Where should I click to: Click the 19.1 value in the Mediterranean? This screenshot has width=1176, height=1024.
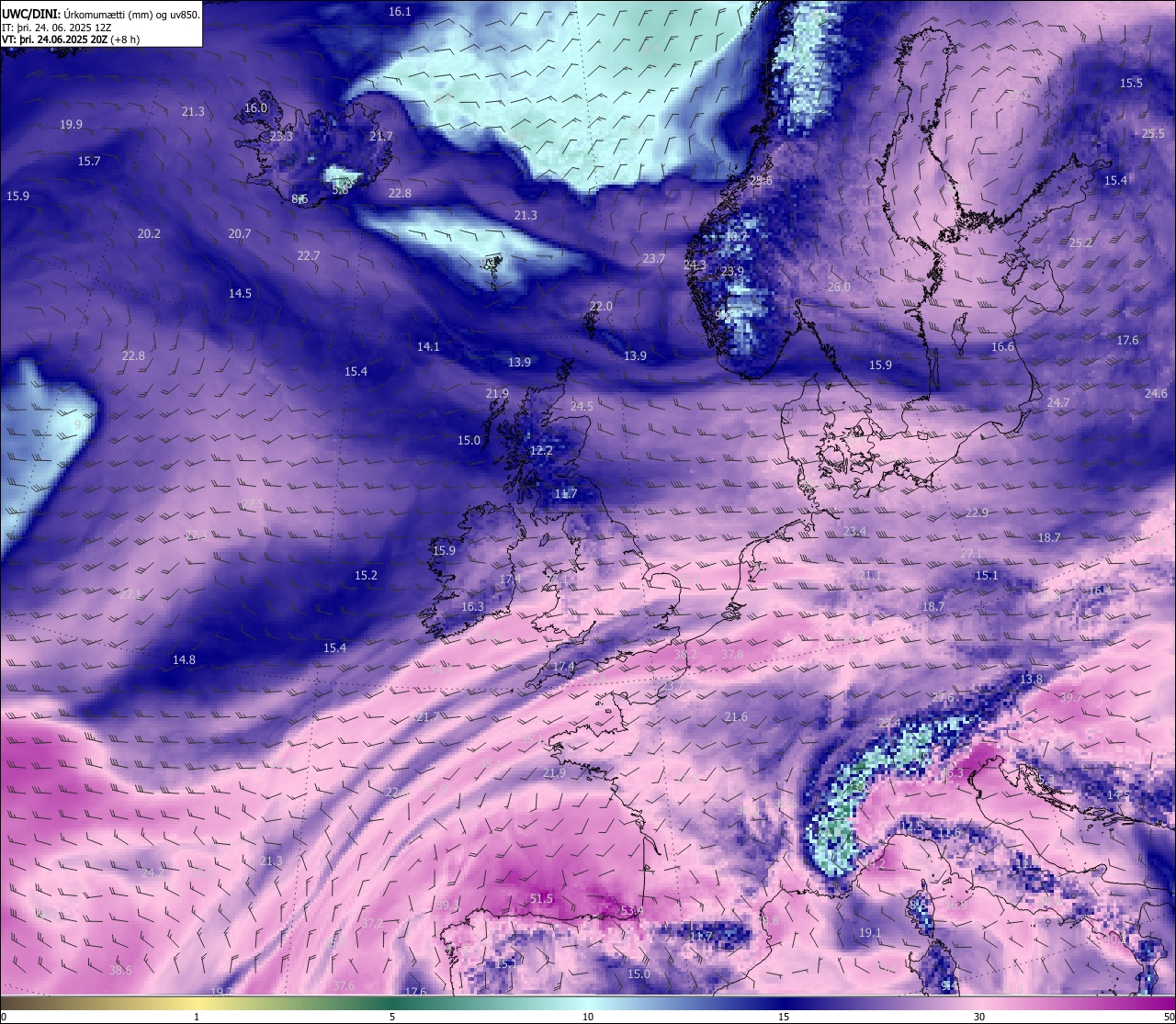(x=870, y=932)
